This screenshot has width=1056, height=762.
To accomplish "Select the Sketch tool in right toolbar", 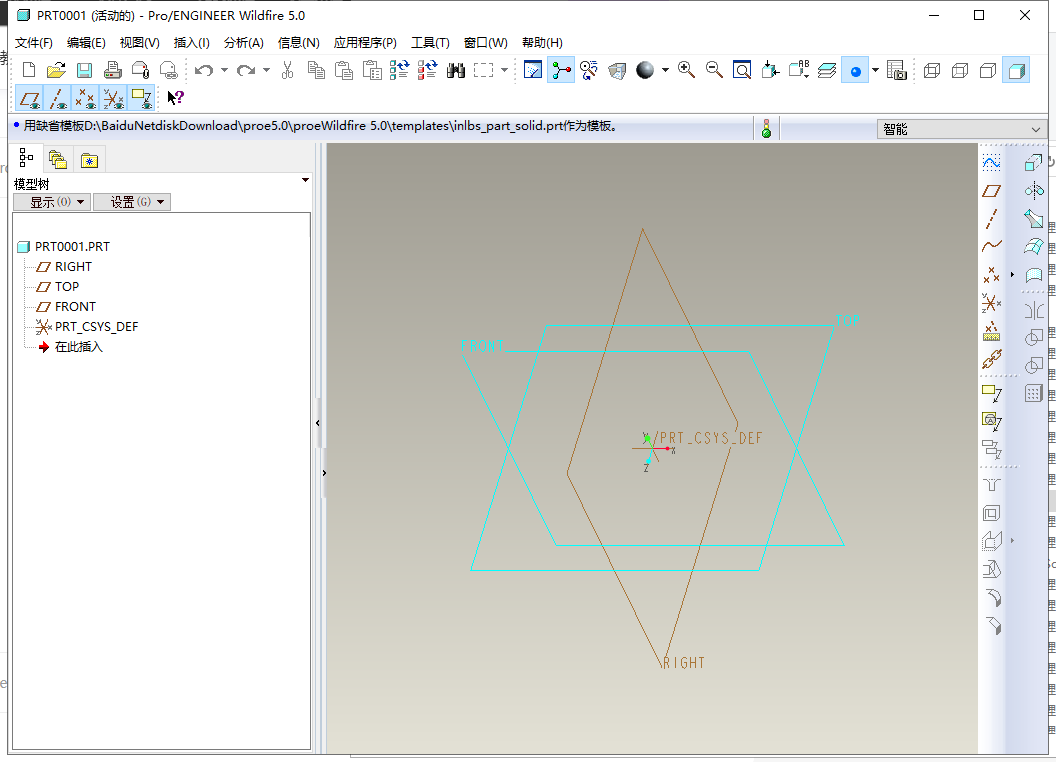I will [991, 162].
